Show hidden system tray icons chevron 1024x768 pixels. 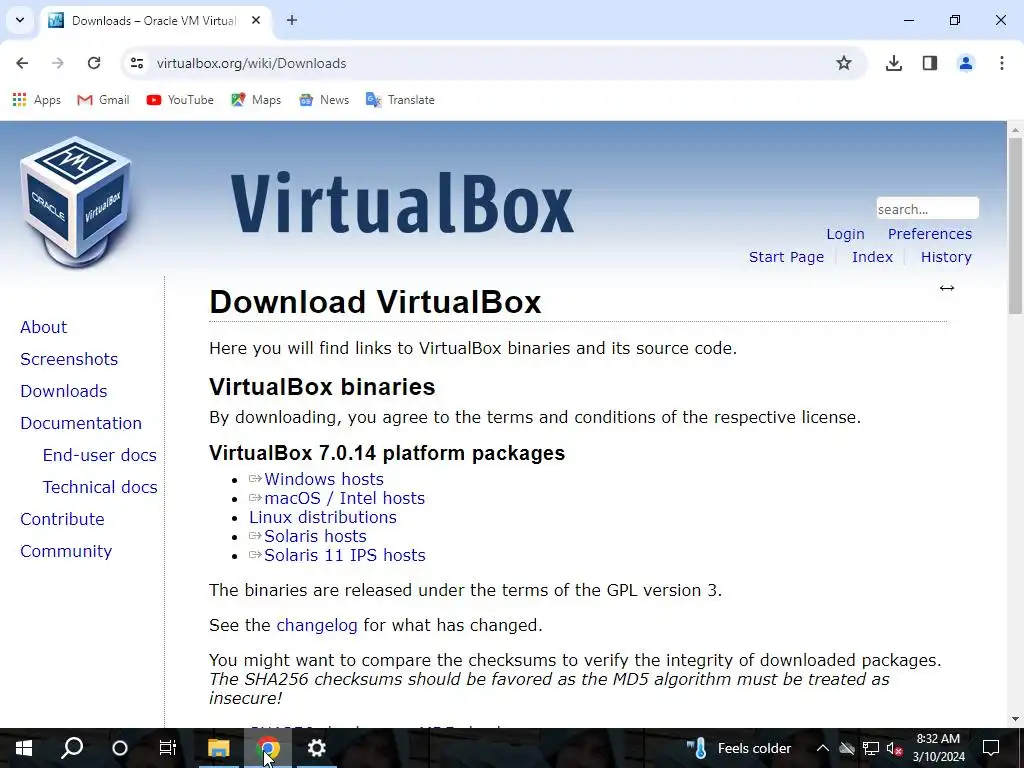(x=822, y=748)
